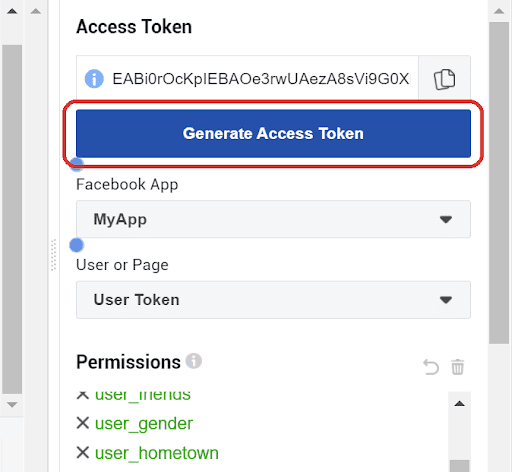512x472 pixels.
Task: Revert permissions with the undo arrow icon
Action: [x=431, y=367]
